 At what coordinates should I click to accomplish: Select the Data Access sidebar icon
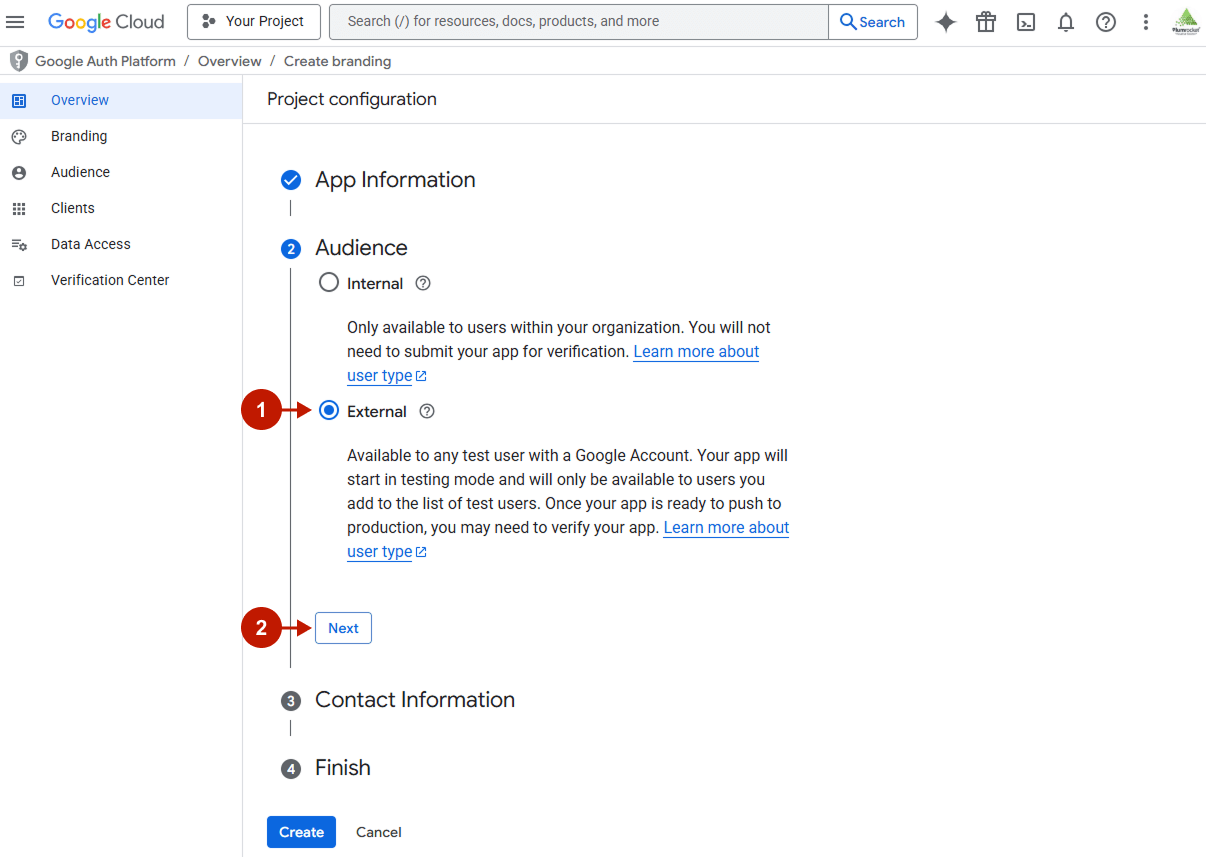pyautogui.click(x=19, y=244)
